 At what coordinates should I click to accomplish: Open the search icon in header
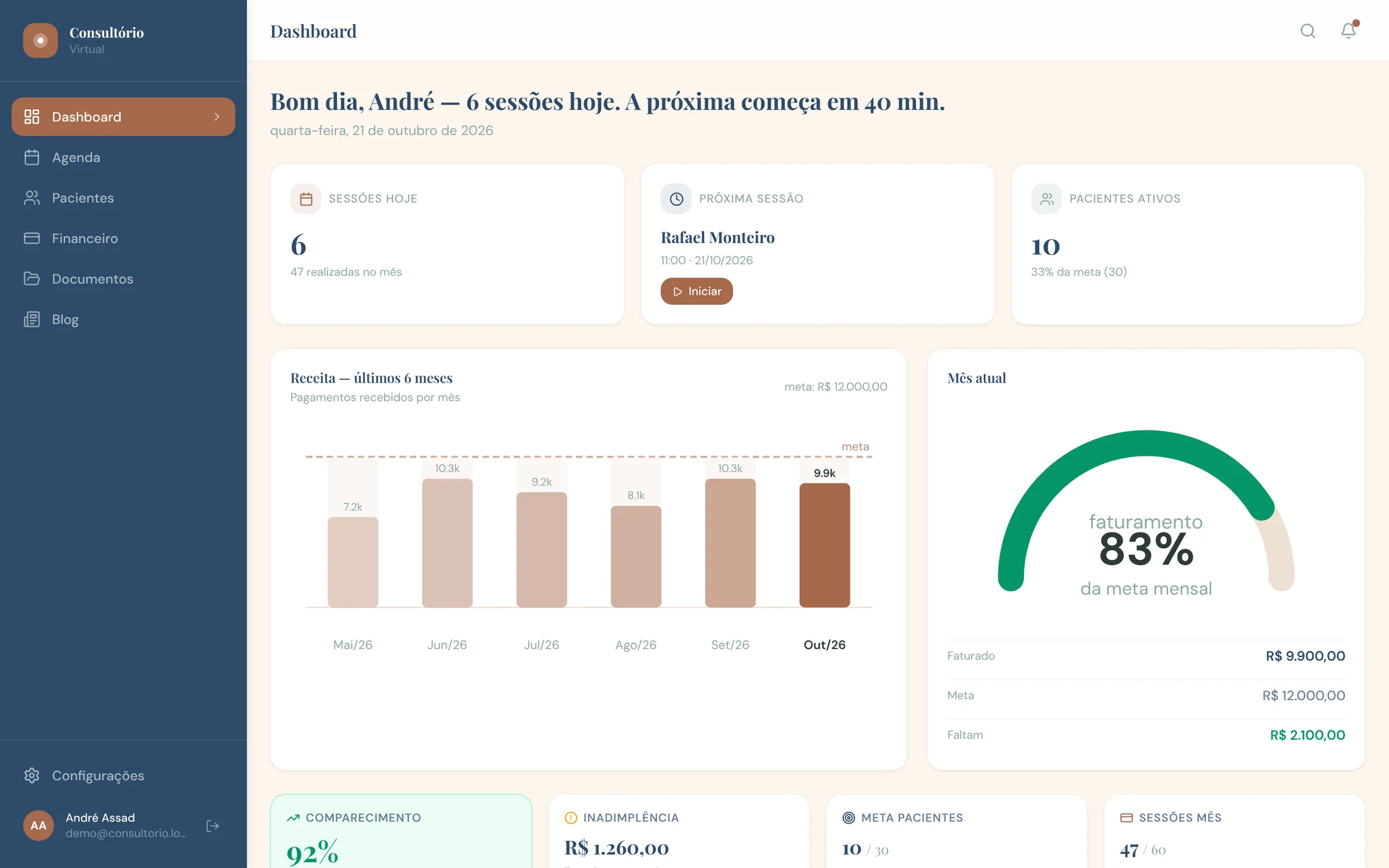coord(1308,31)
